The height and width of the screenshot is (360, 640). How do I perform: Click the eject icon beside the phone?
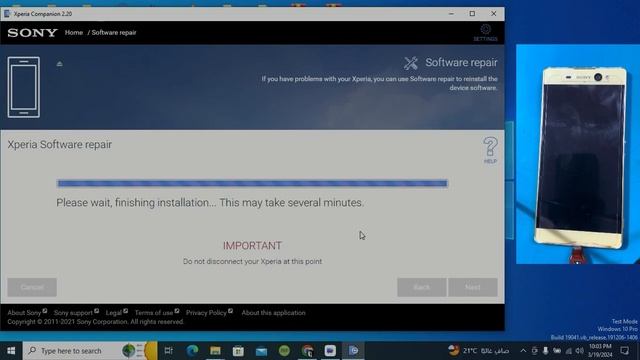click(x=60, y=64)
